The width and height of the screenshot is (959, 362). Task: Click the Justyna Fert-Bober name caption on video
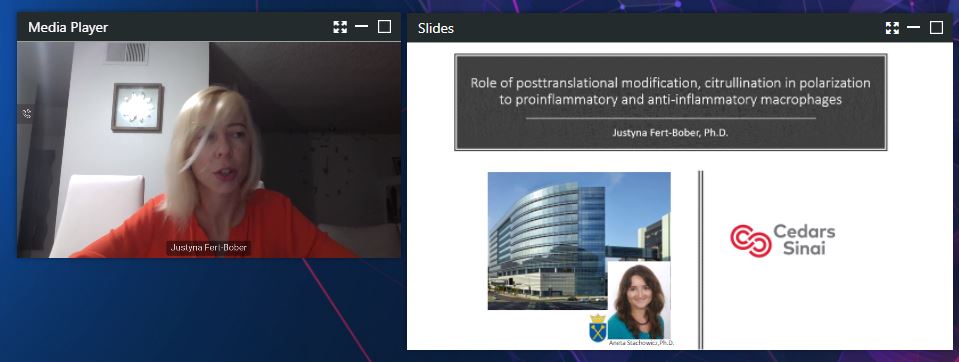[x=209, y=248]
